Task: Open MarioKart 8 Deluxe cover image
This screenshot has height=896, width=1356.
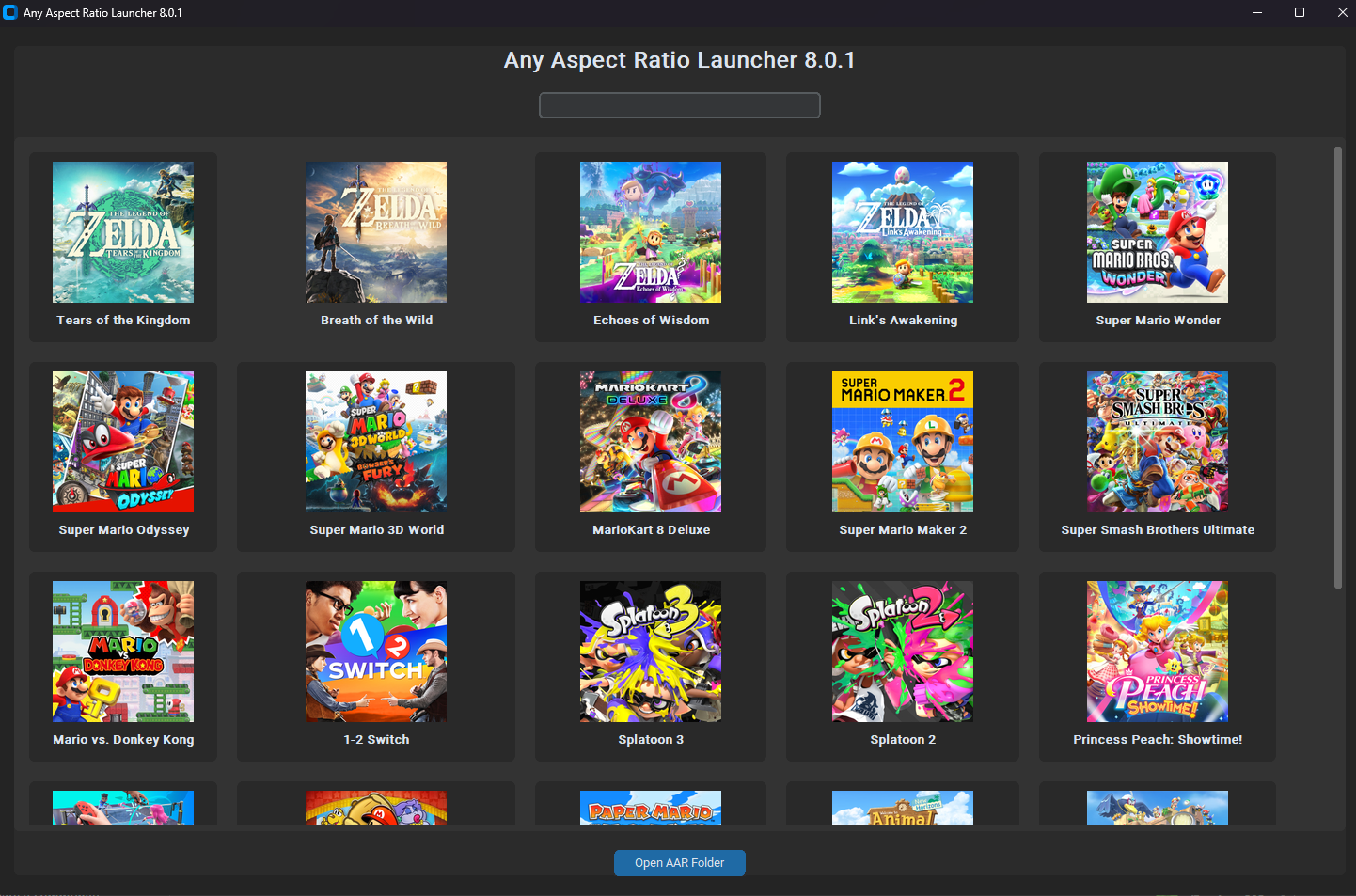Action: 651,442
